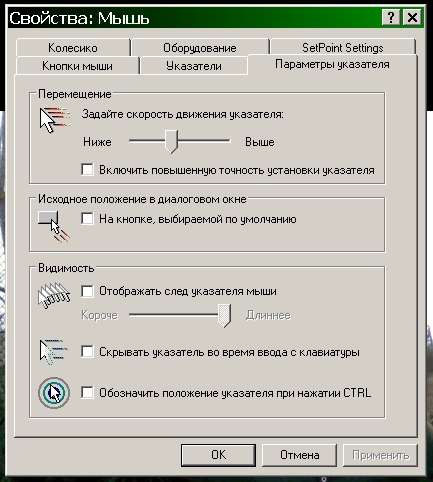This screenshot has width=433, height=482.
Task: Click the pointer speed motion icon
Action: 55,120
